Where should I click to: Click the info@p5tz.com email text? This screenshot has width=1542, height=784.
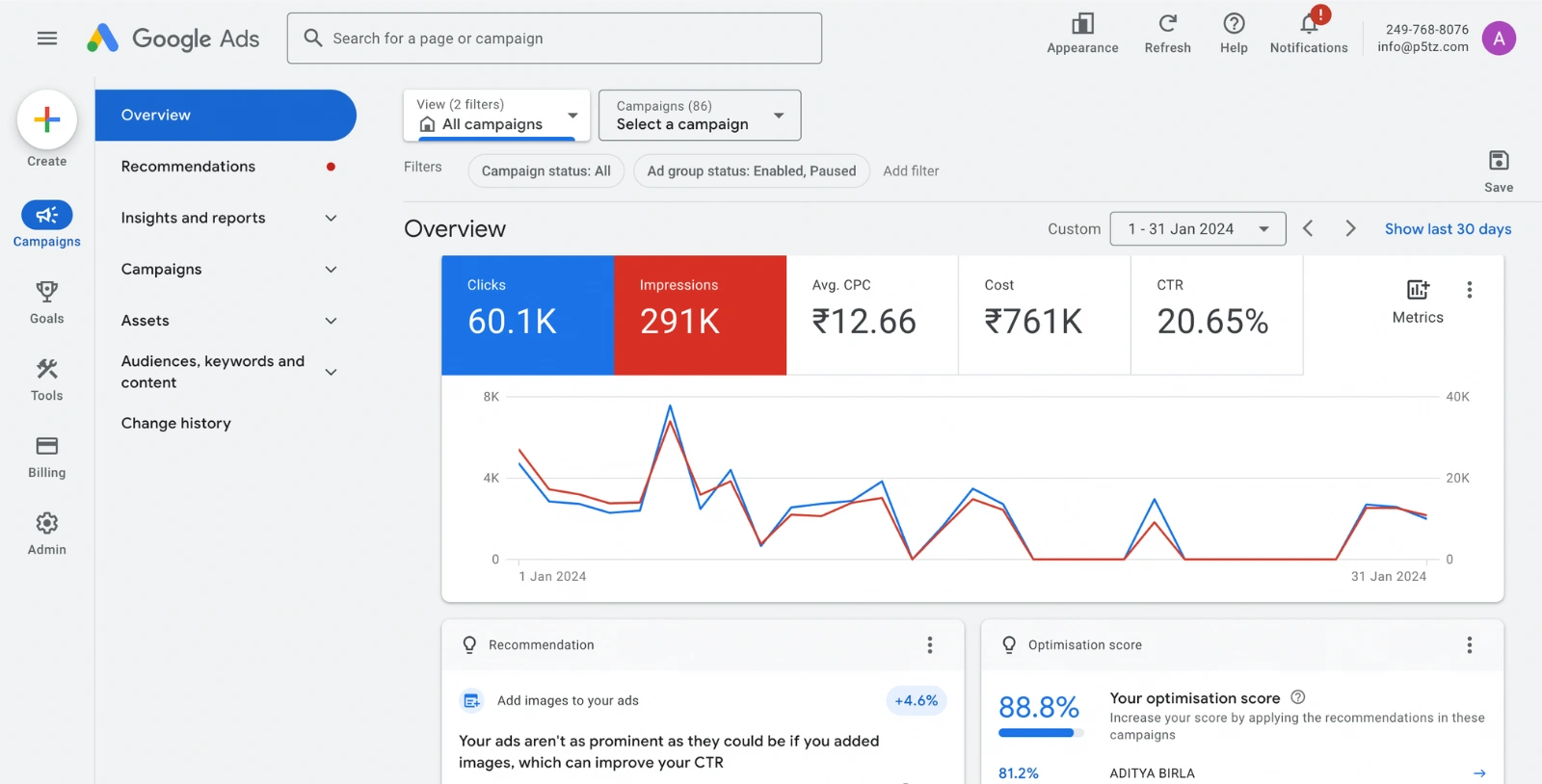pos(1423,47)
